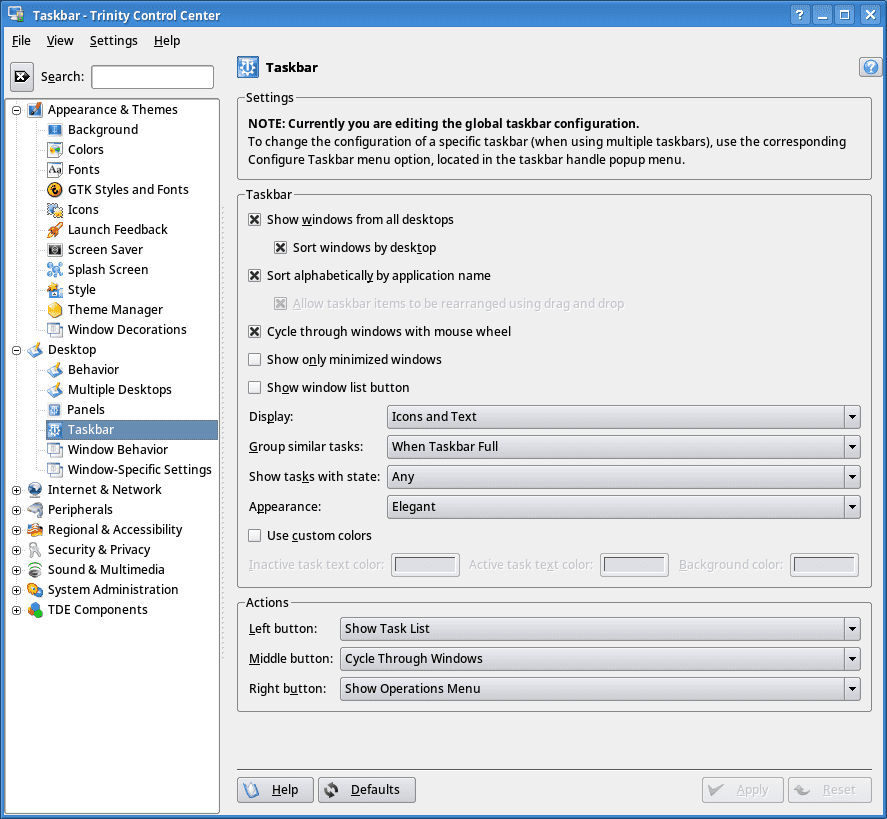Expand the Peripherals branch

(x=16, y=510)
